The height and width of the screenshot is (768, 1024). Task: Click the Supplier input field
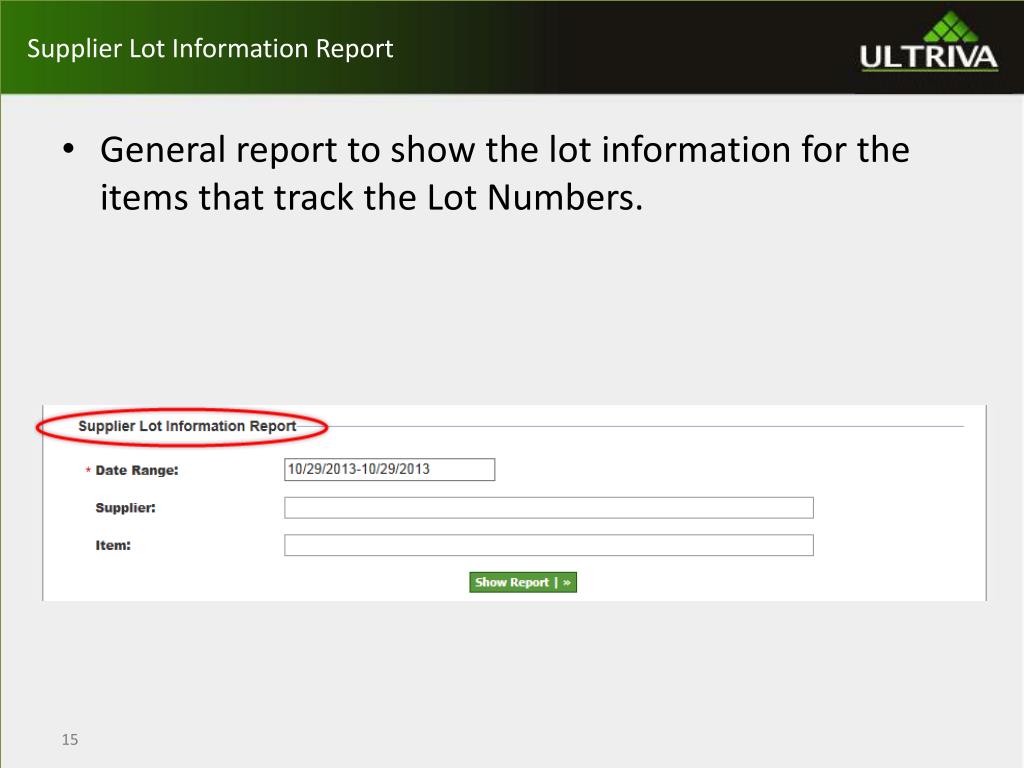click(549, 507)
